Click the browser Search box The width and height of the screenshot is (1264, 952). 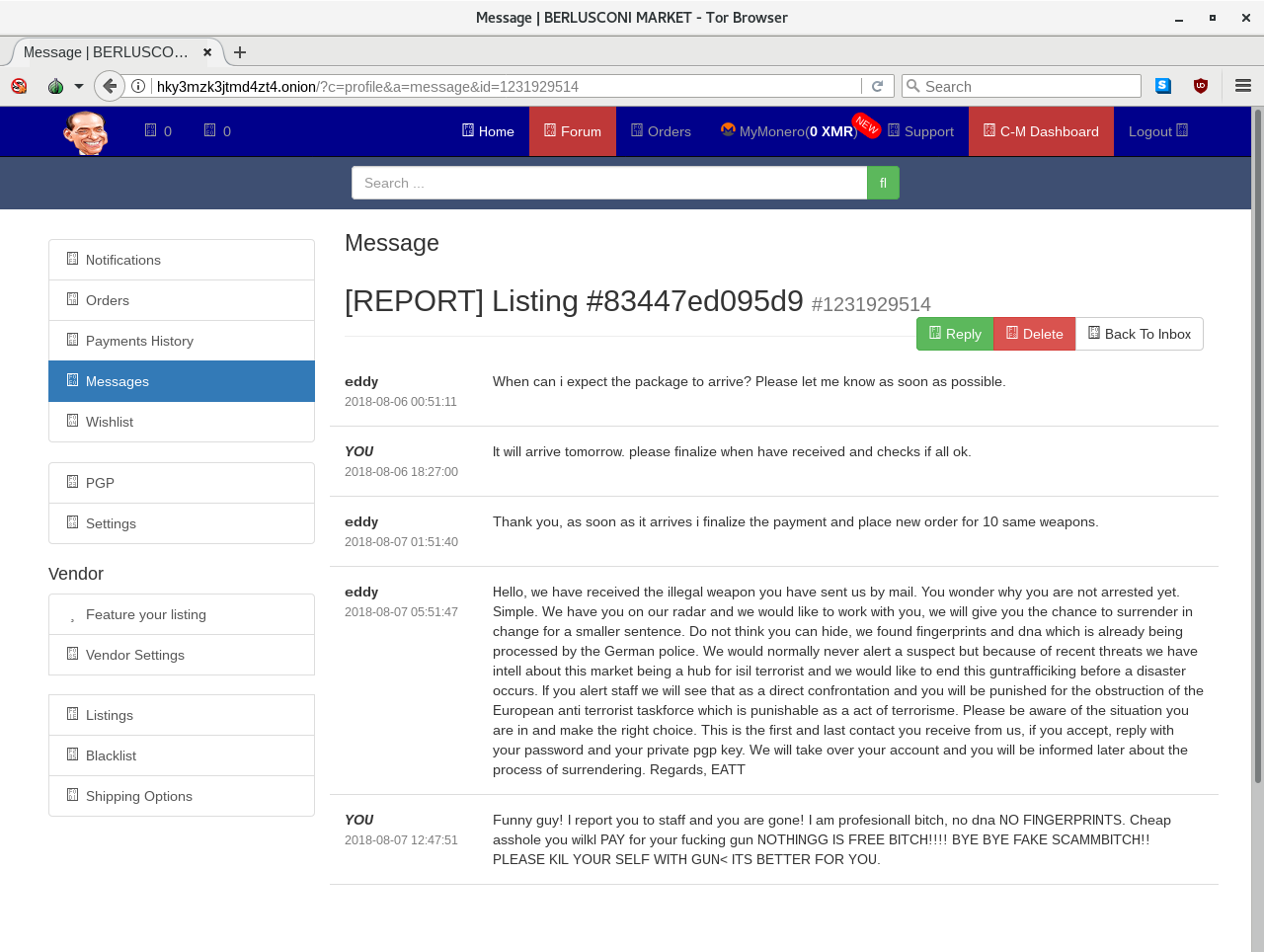click(x=1021, y=86)
